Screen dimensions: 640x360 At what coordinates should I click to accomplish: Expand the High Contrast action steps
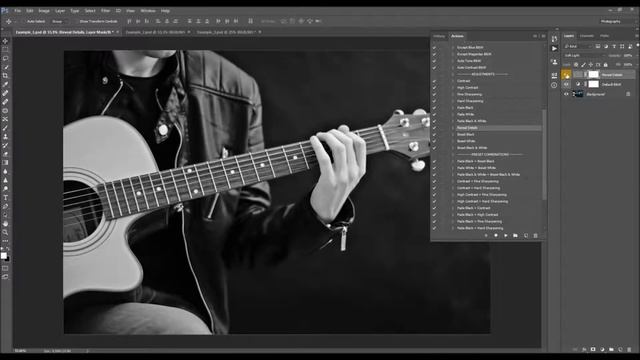pos(453,88)
